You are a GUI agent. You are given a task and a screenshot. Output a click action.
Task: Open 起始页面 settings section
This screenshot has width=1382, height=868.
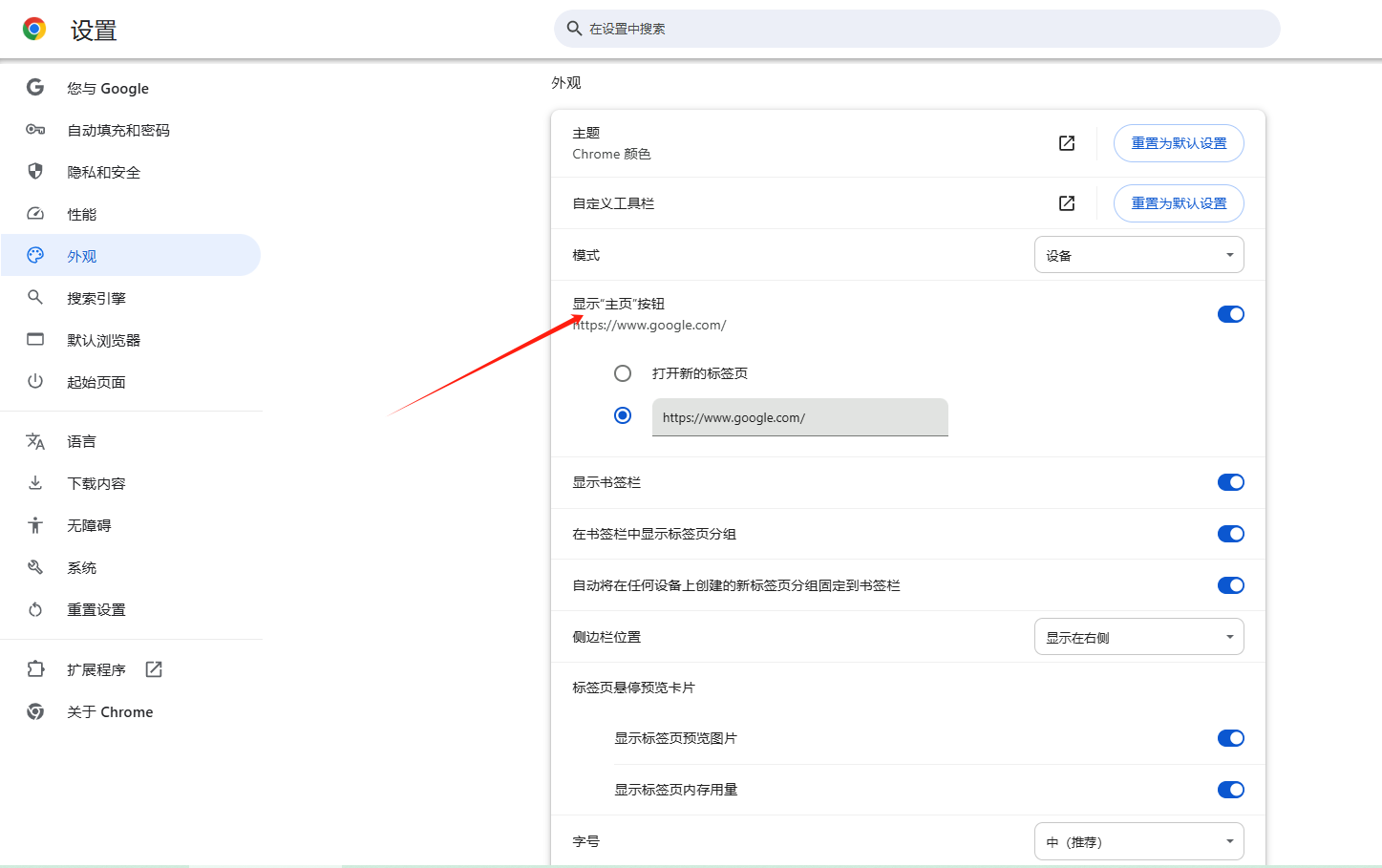(x=130, y=382)
